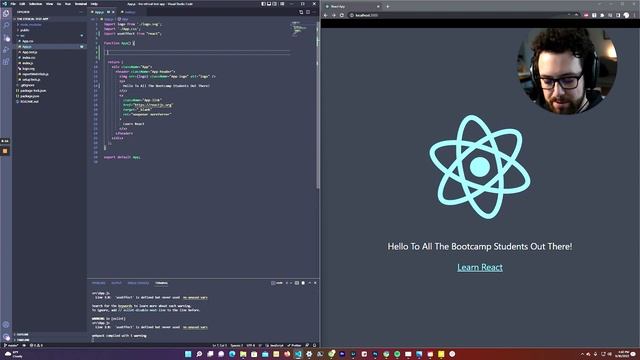Open the View menu
The width and height of the screenshot is (640, 360).
[49, 4]
